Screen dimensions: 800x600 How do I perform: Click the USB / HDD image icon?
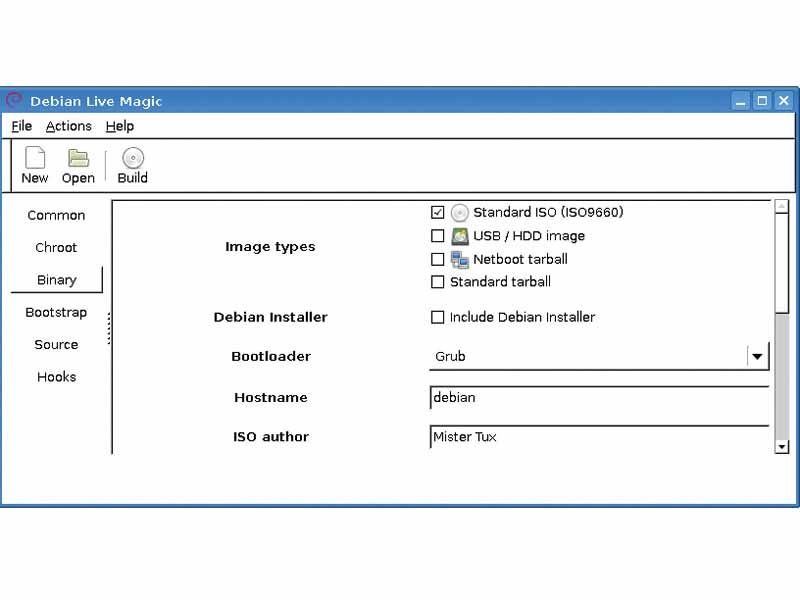click(x=459, y=236)
